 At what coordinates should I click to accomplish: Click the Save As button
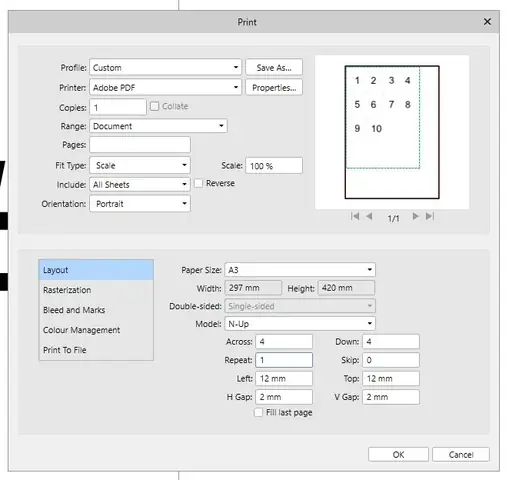(274, 68)
